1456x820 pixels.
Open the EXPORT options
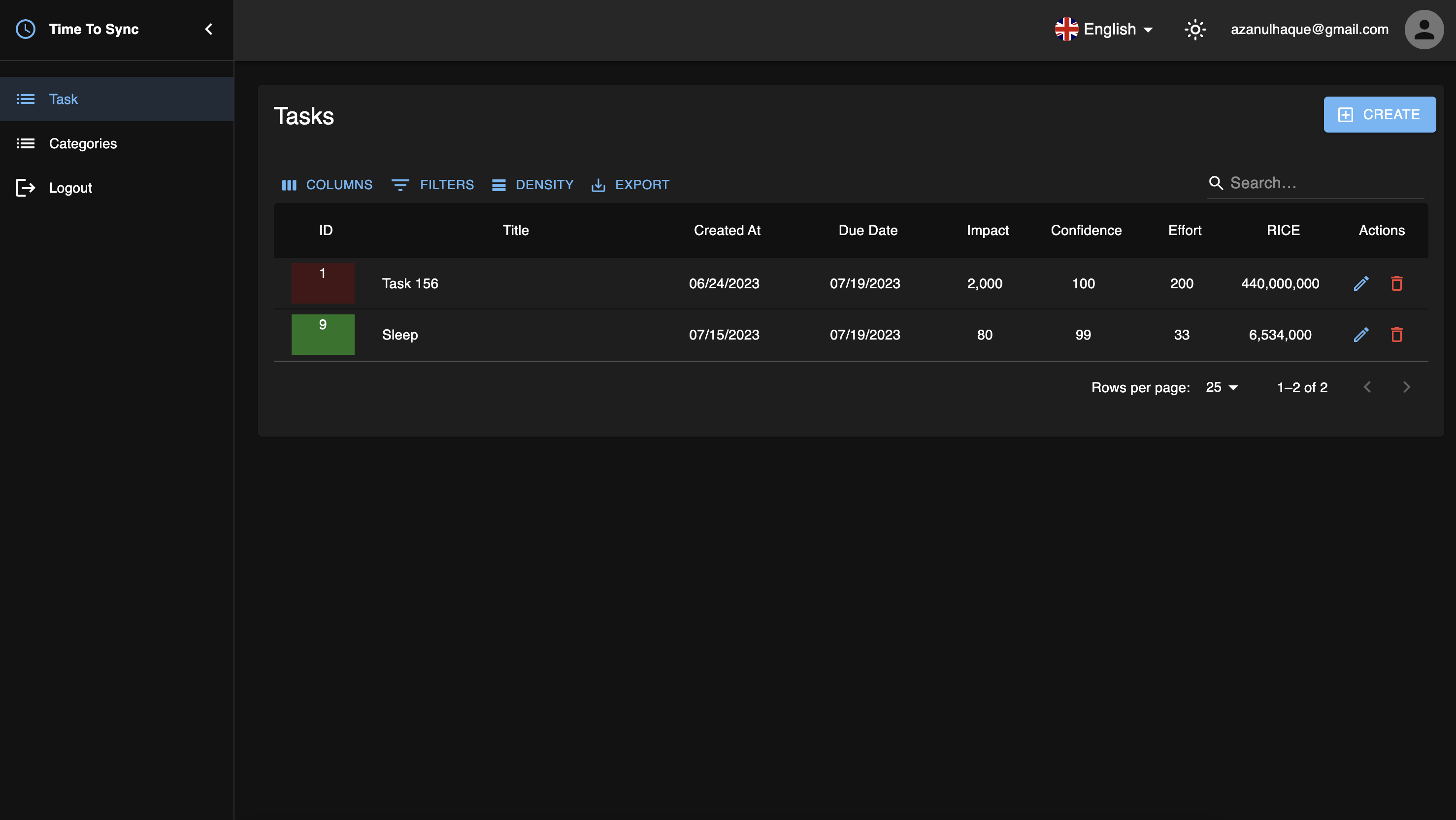coord(630,185)
